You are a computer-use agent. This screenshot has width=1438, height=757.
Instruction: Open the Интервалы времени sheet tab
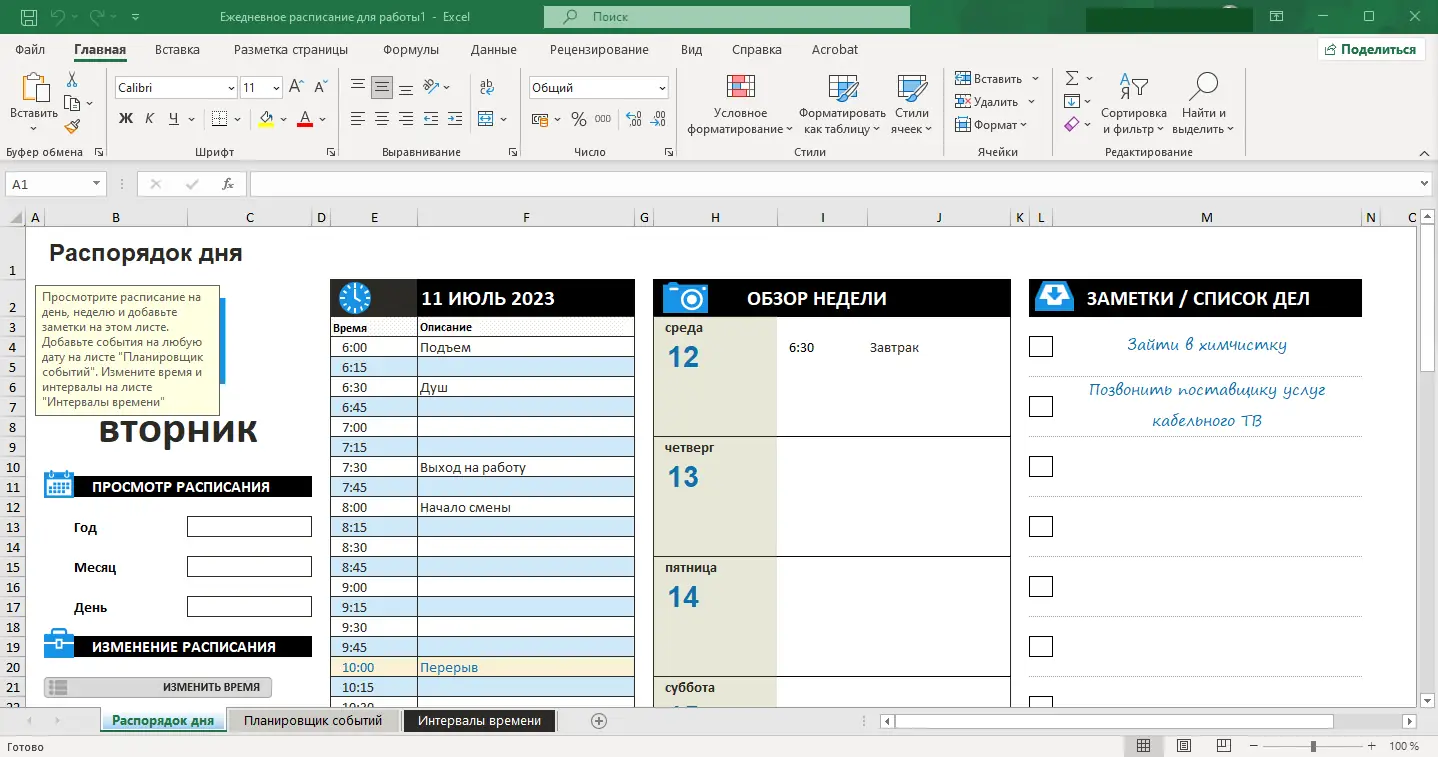[479, 721]
